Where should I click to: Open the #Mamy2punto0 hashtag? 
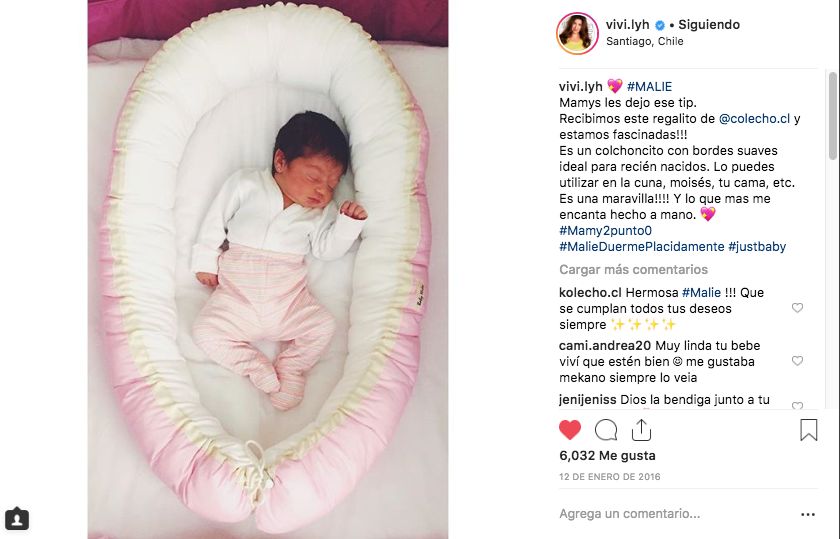pyautogui.click(x=605, y=230)
